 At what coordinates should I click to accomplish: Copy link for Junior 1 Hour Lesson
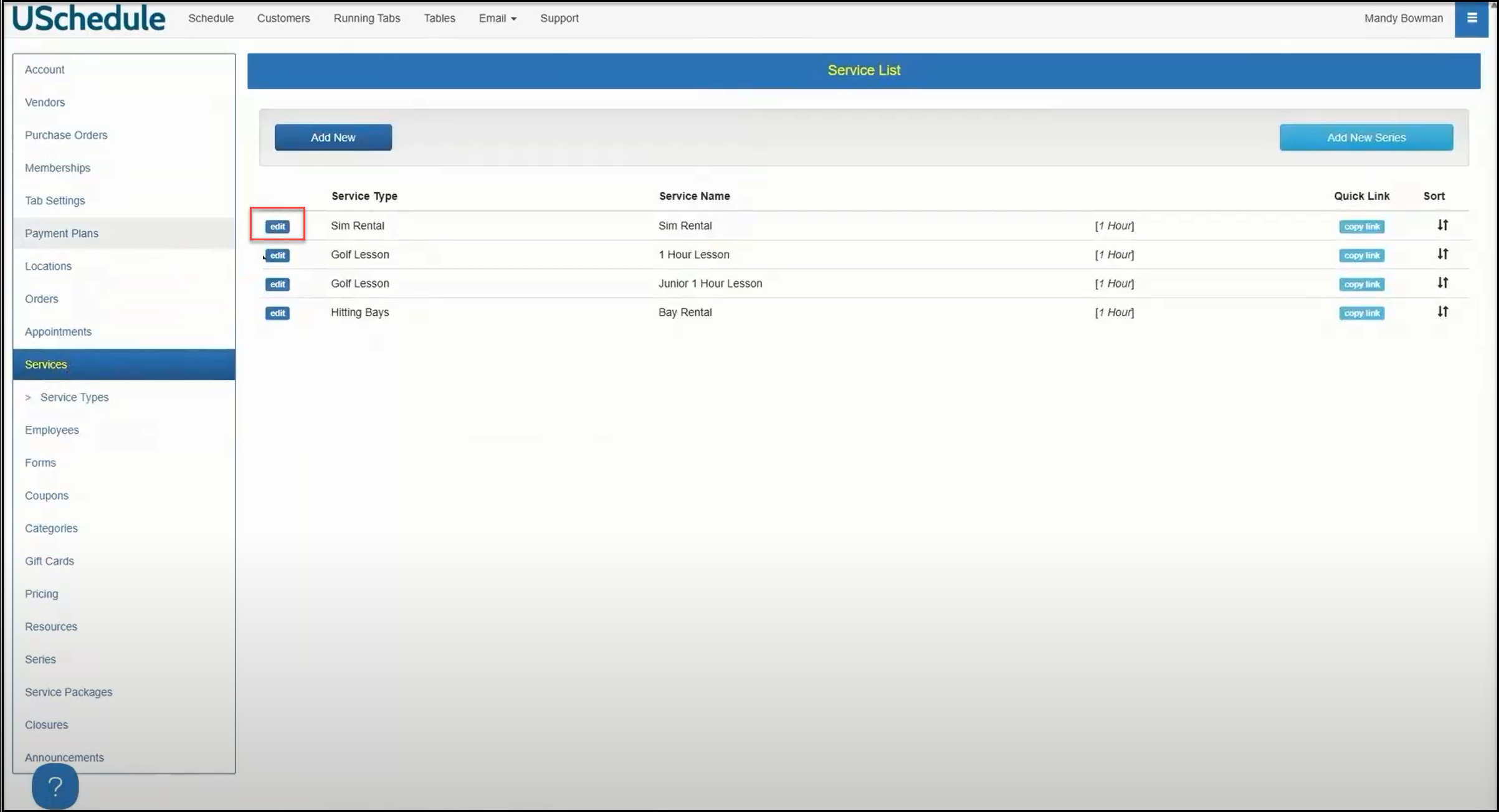pos(1361,285)
